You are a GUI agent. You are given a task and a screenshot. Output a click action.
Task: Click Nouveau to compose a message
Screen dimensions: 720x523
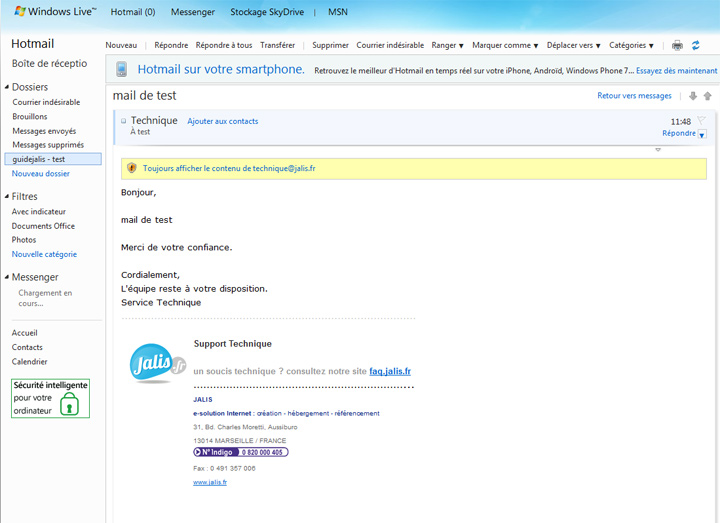(x=121, y=45)
